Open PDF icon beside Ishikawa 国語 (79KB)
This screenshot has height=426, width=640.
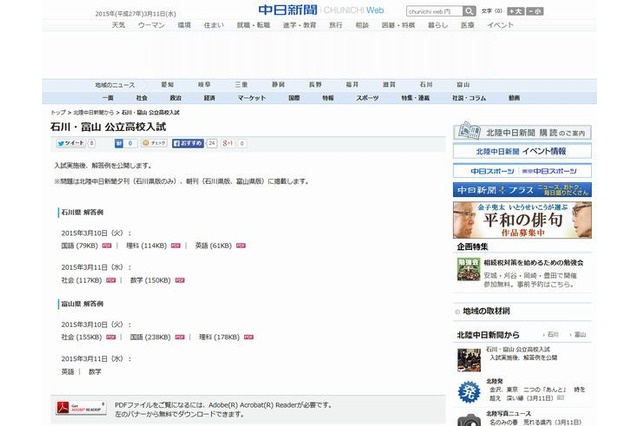[107, 246]
